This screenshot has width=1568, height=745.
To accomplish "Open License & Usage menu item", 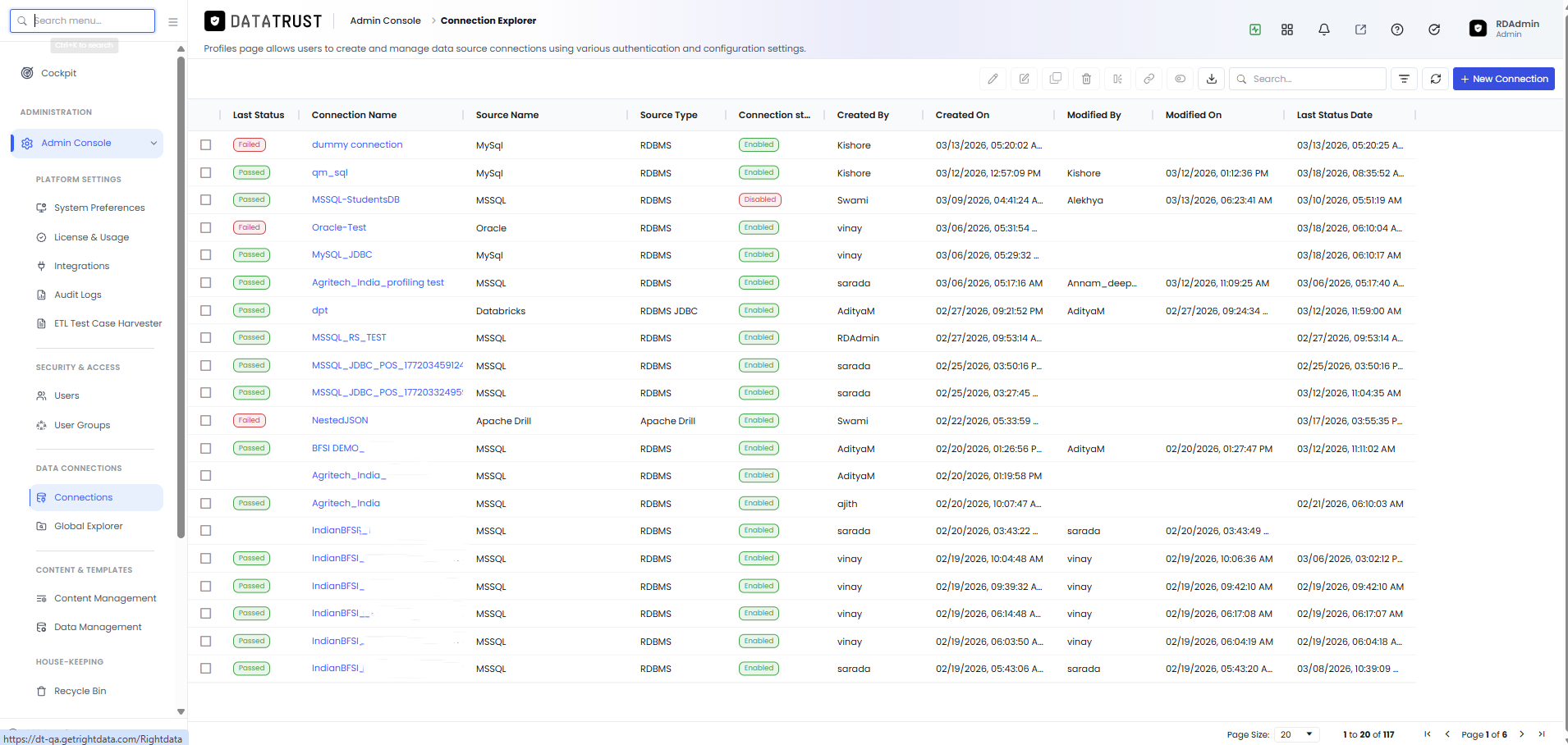I will 91,237.
